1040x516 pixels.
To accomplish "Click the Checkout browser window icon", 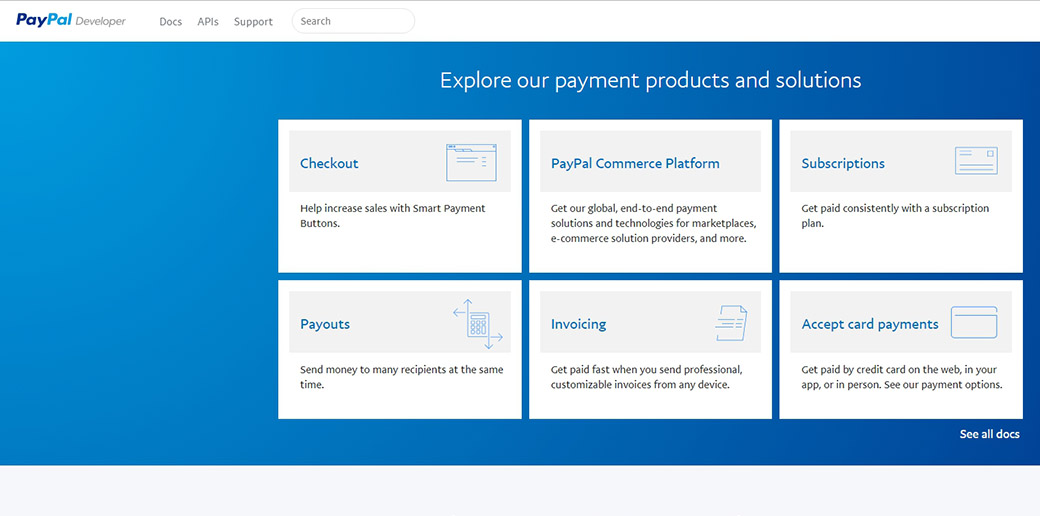I will tap(472, 162).
